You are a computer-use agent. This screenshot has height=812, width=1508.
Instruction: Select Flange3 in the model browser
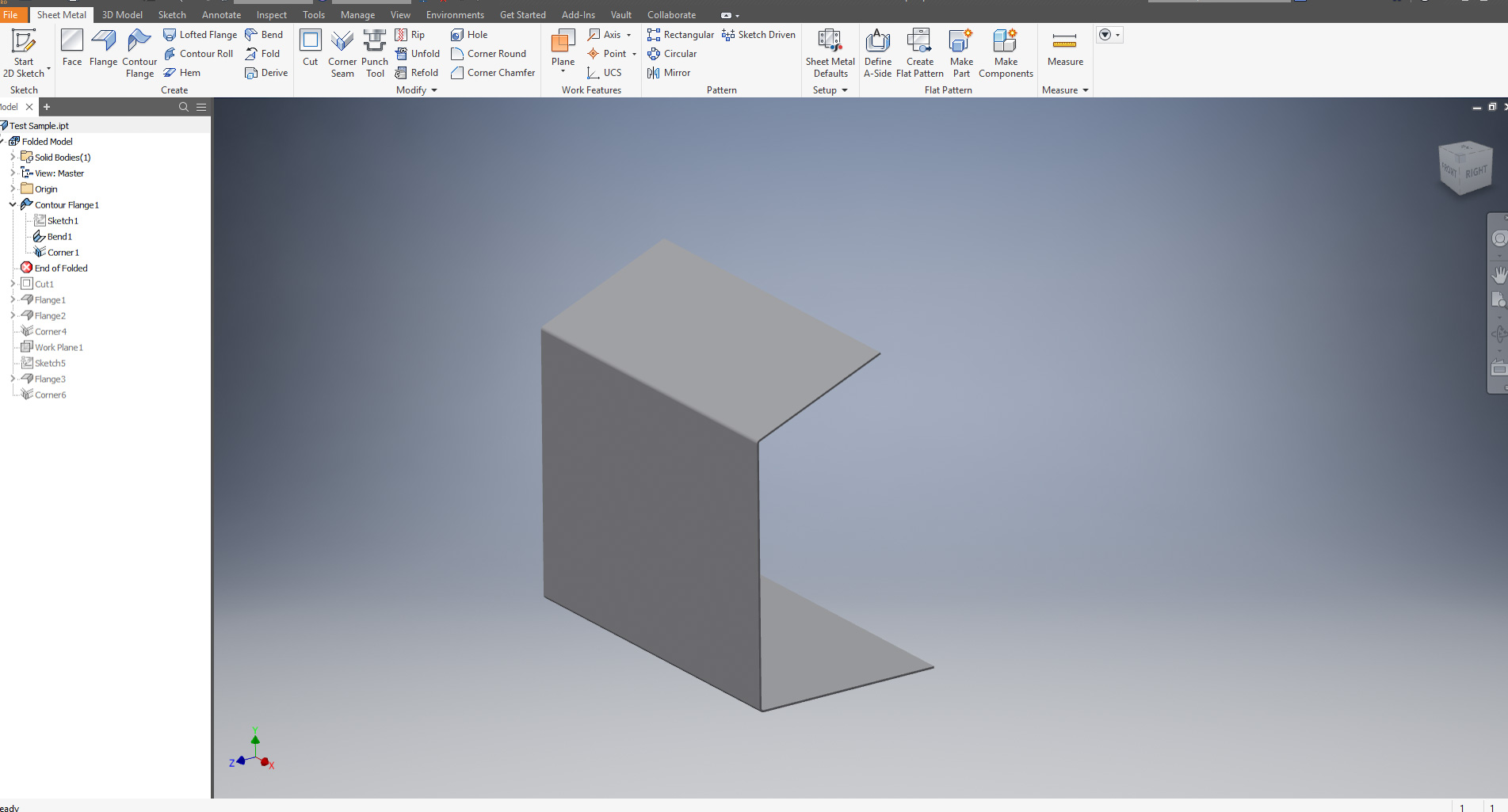pyautogui.click(x=49, y=379)
